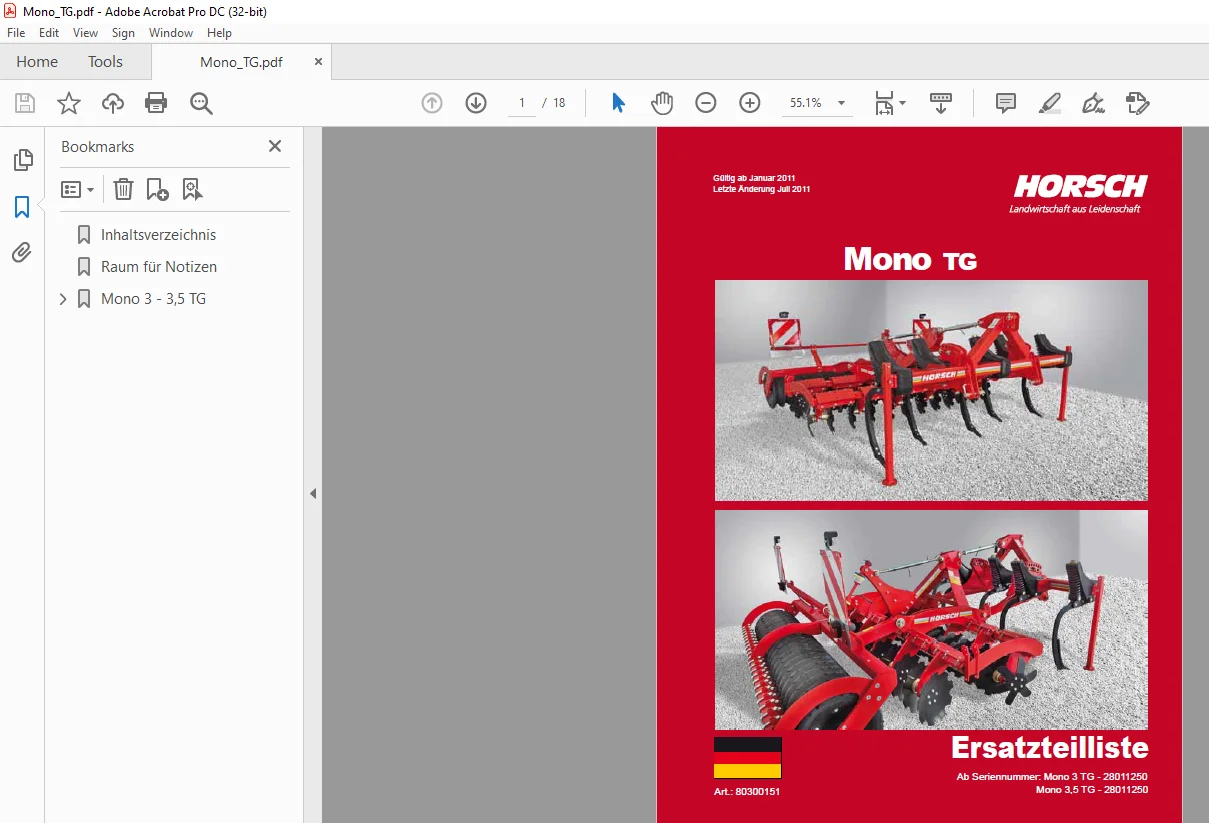The image size is (1209, 823).
Task: Click the scrolling mode keyboard icon
Action: 941,103
